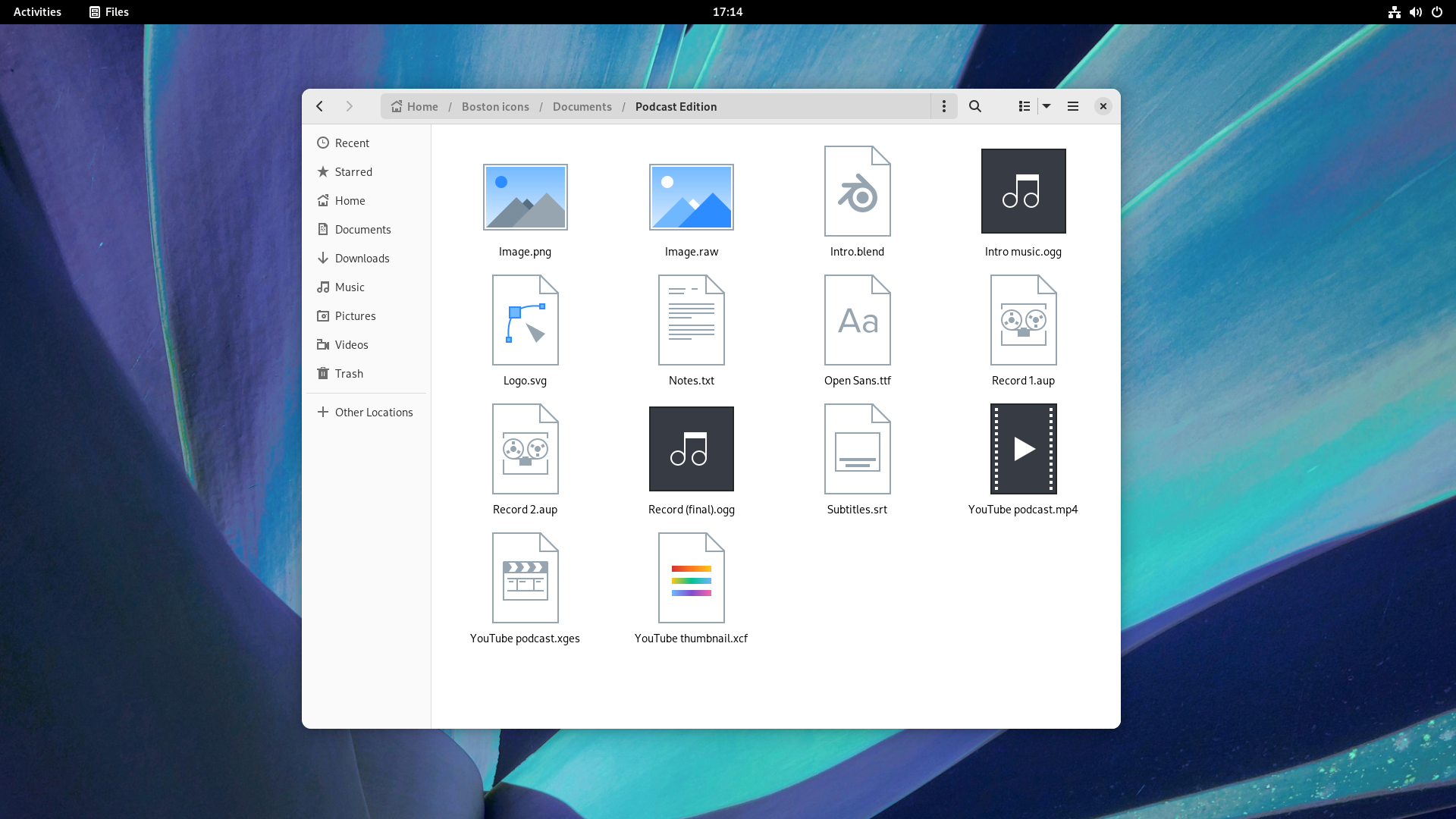Open the hamburger main menu

point(1072,106)
